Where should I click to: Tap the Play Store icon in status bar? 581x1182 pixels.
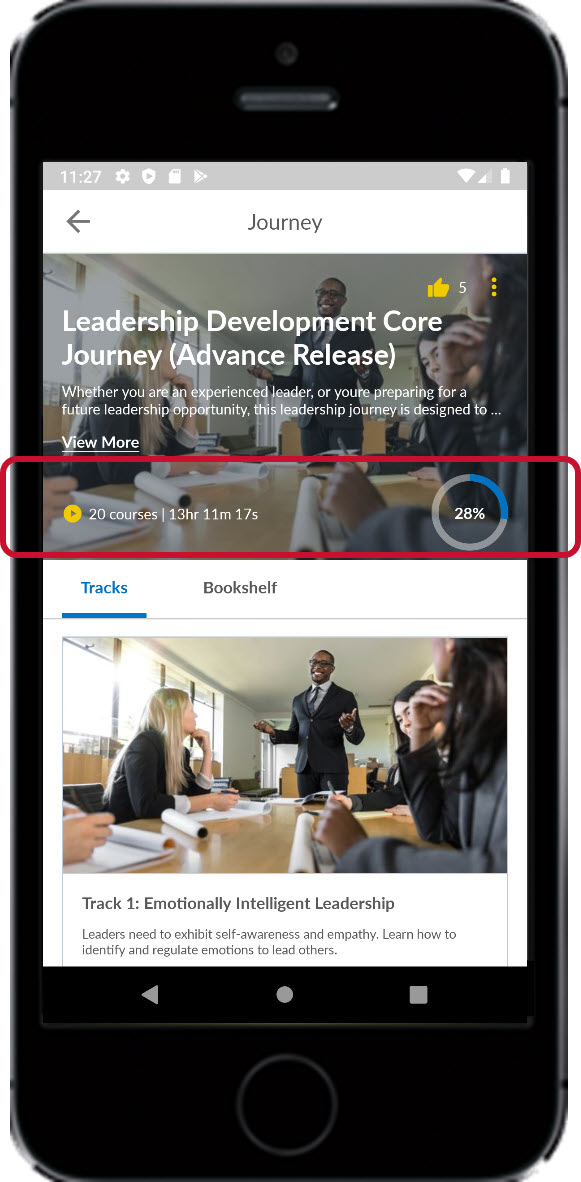(200, 176)
